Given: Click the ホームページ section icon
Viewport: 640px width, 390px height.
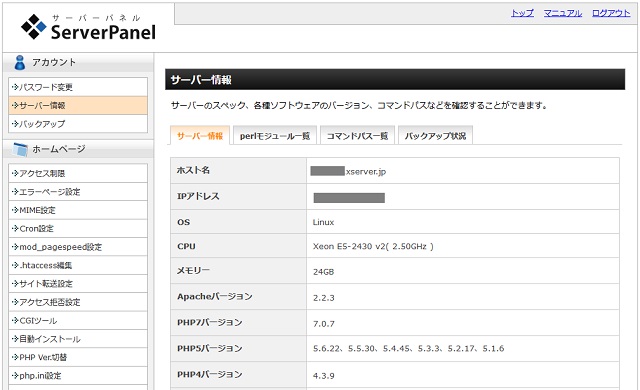Looking at the screenshot, I should coord(20,149).
